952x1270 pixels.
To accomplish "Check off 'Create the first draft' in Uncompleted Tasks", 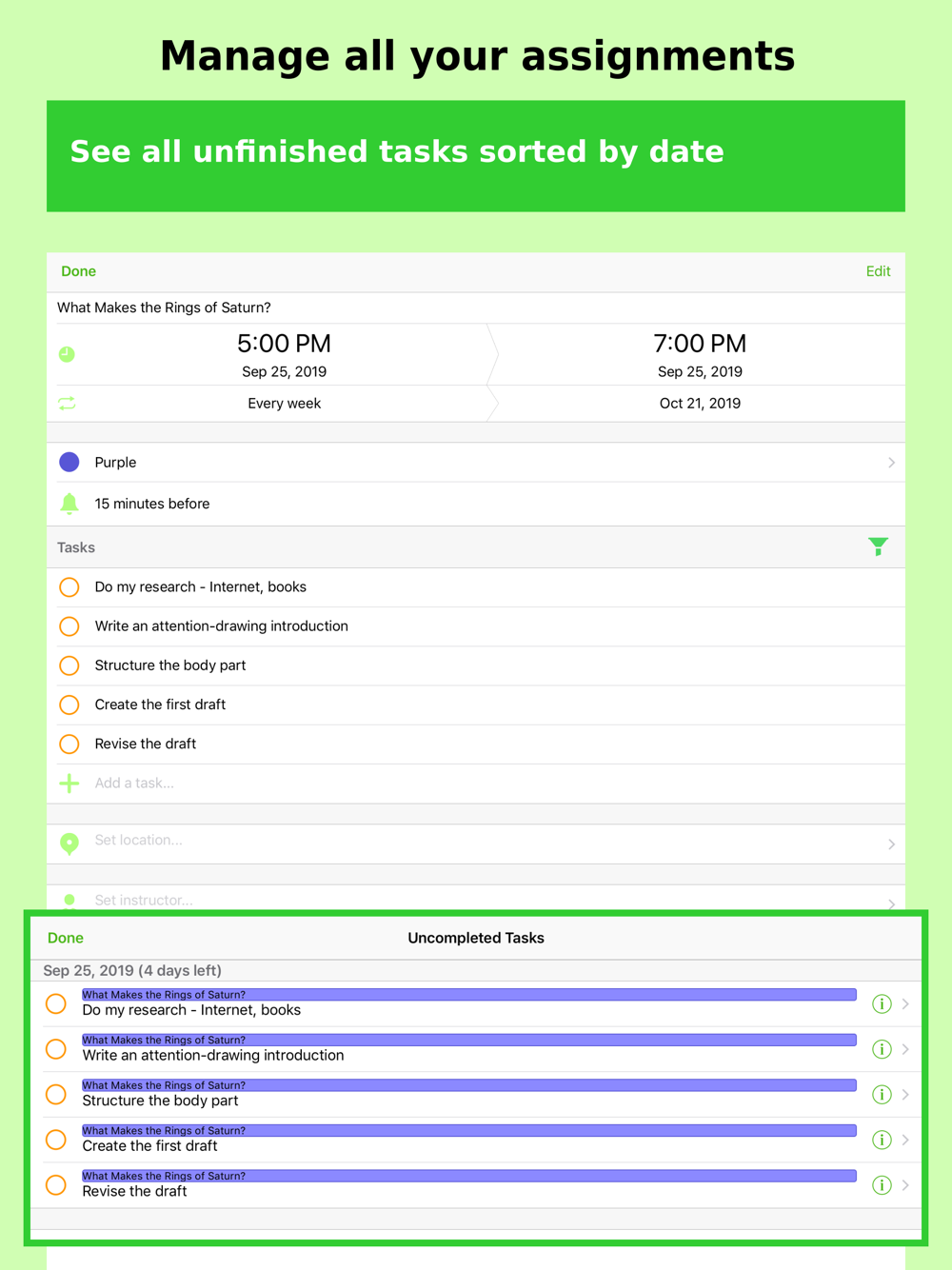I will coord(56,1140).
